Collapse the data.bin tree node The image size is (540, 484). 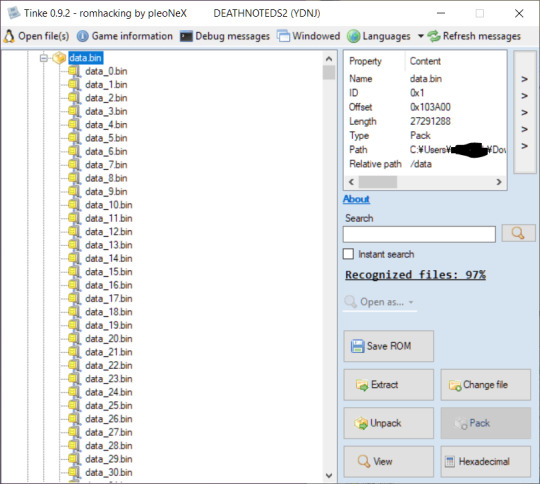tap(43, 58)
